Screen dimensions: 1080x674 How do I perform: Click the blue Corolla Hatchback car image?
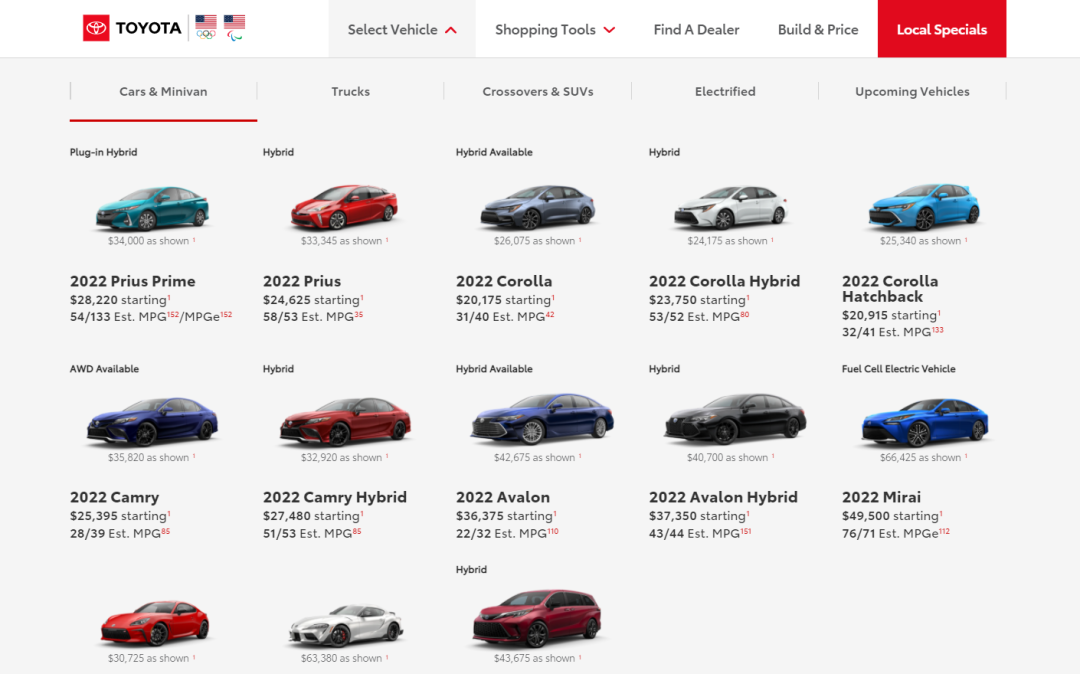tap(924, 207)
